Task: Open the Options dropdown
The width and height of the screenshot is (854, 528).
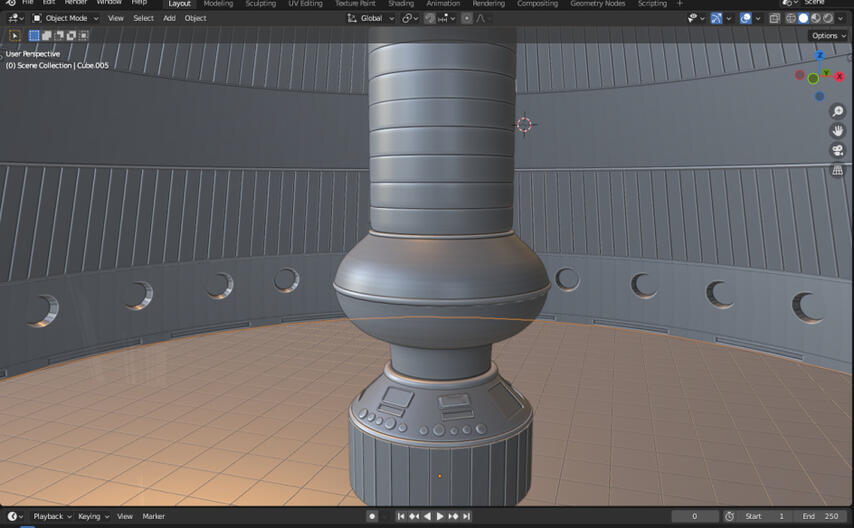Action: [x=829, y=35]
